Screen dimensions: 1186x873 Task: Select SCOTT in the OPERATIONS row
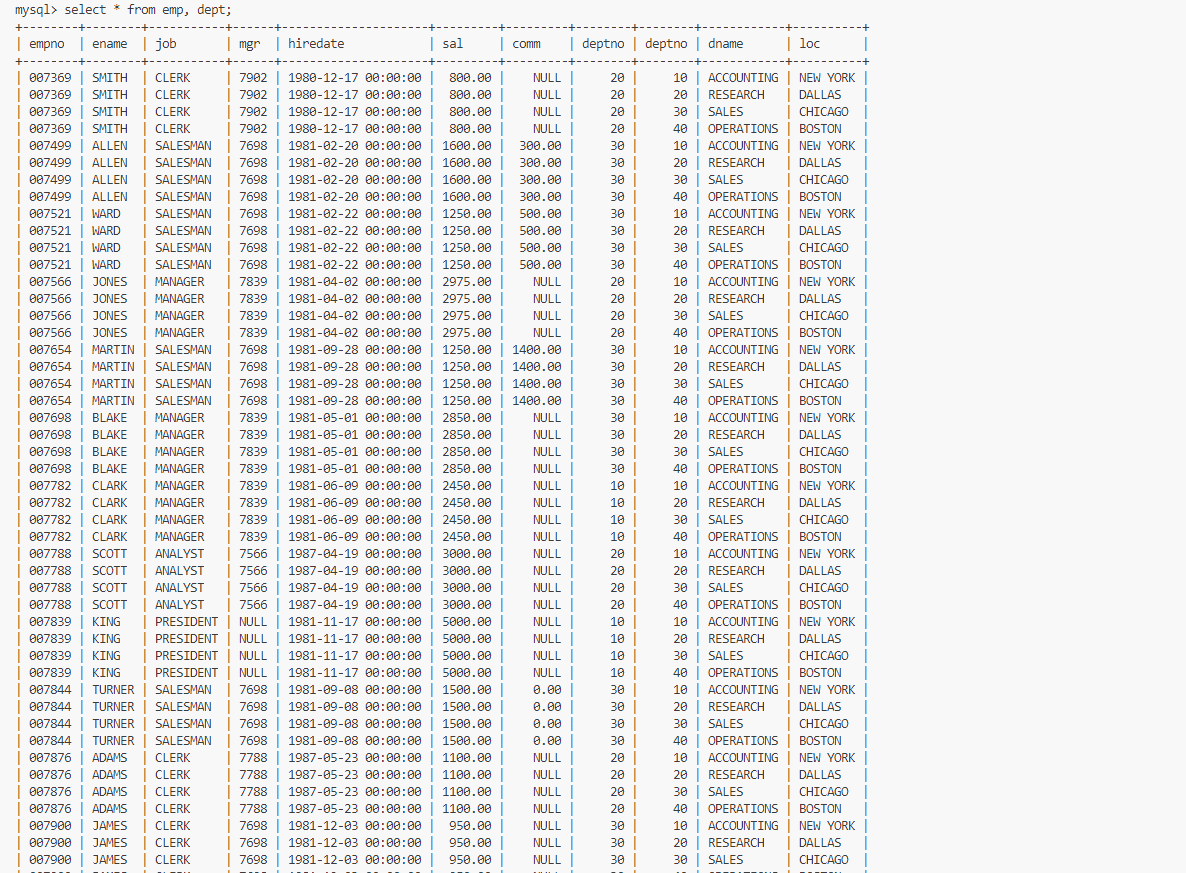coord(110,605)
